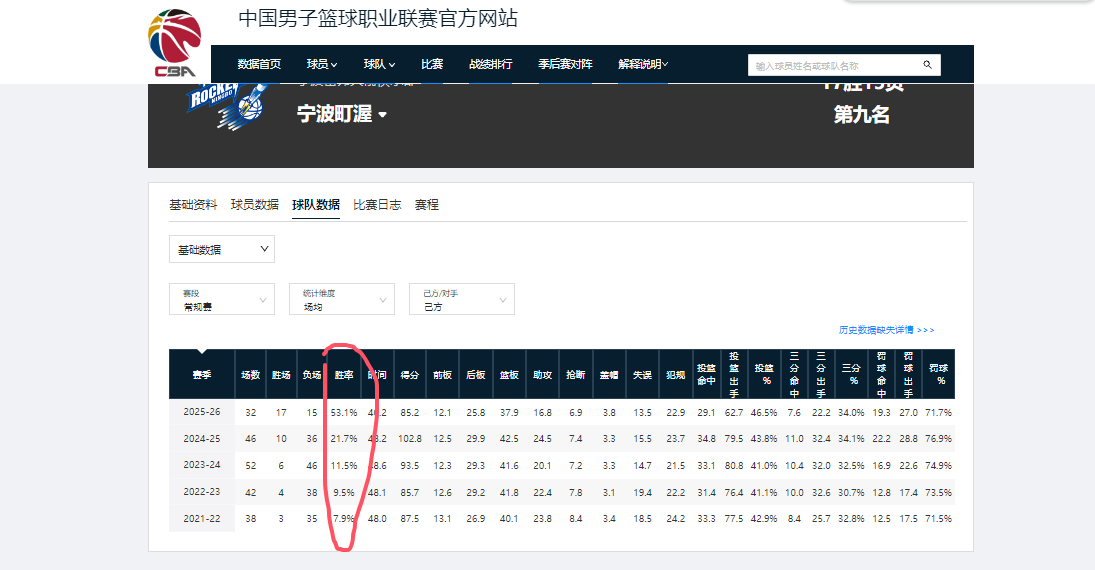
Task: Click the search magnifier icon
Action: (x=927, y=65)
